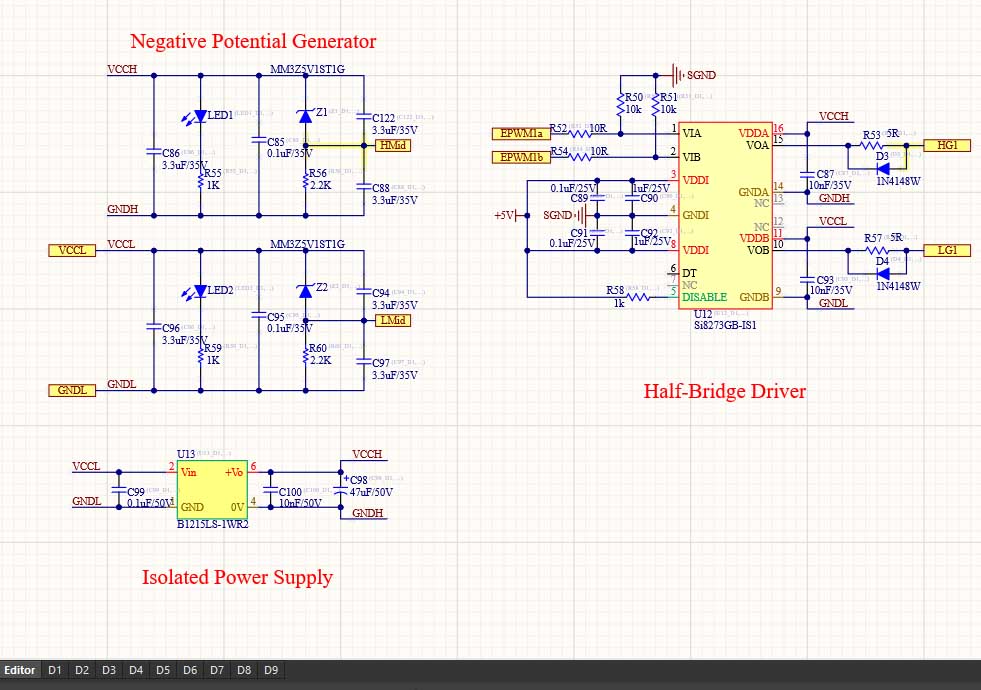
Task: Select the U13 B1215LS-1WR2 converter block
Action: (x=212, y=489)
